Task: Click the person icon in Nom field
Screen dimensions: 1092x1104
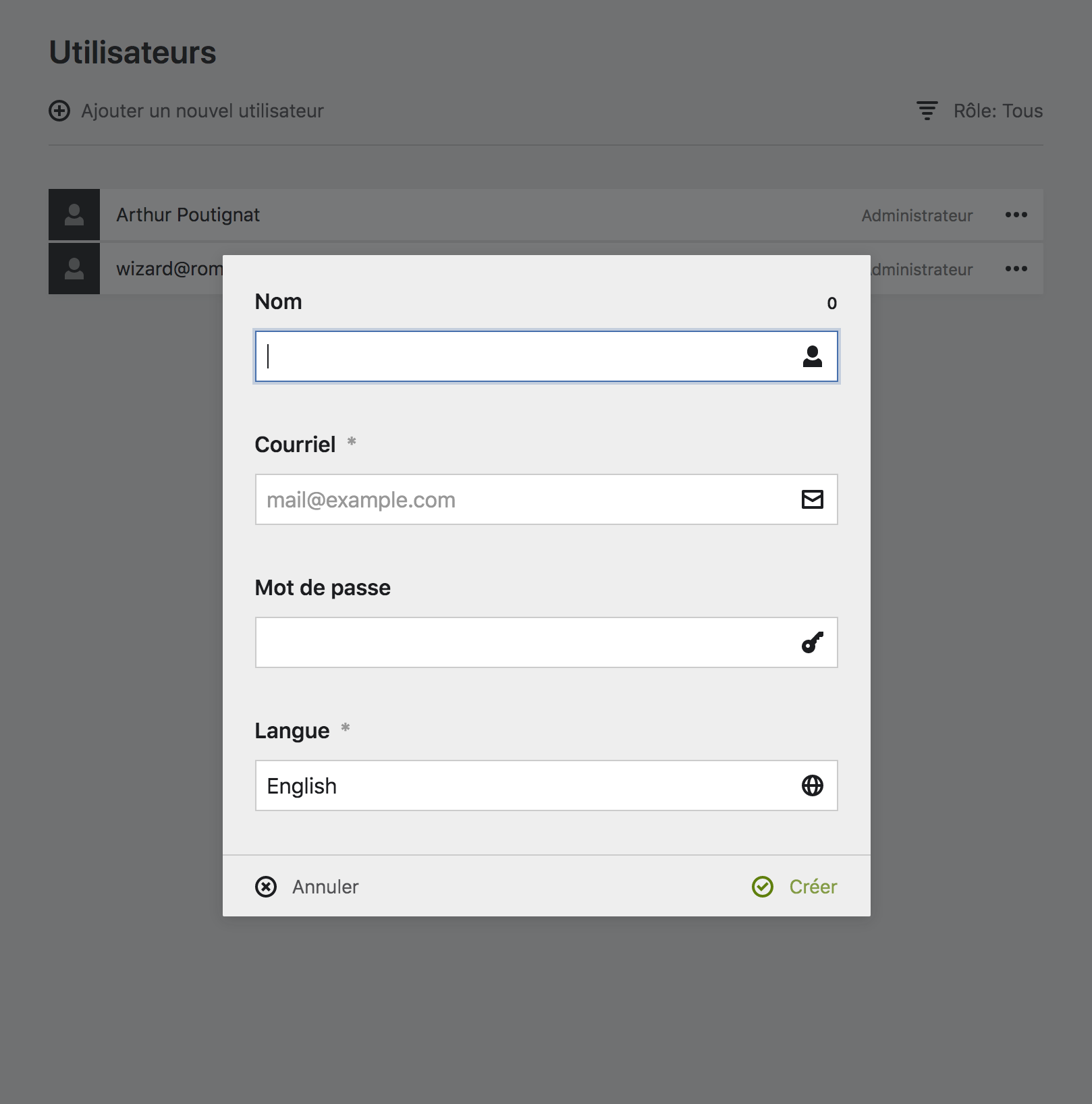Action: coord(812,356)
